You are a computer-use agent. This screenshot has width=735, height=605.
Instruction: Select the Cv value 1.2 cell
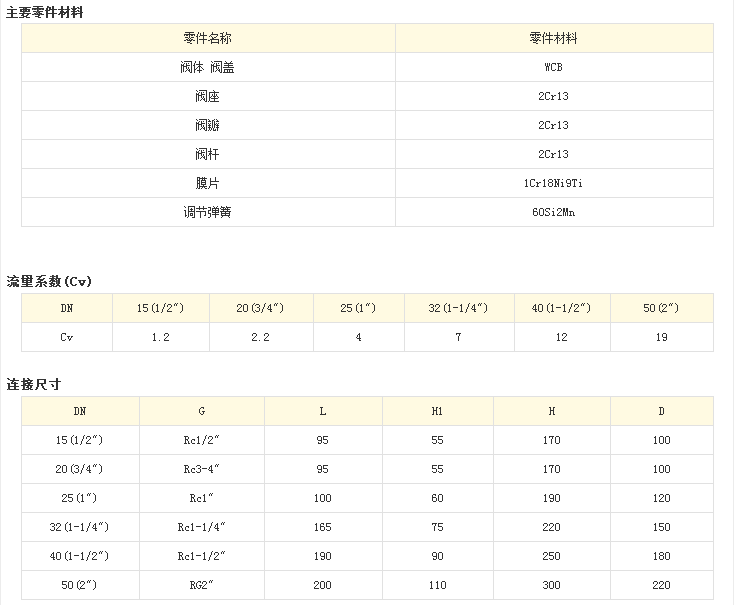point(161,337)
